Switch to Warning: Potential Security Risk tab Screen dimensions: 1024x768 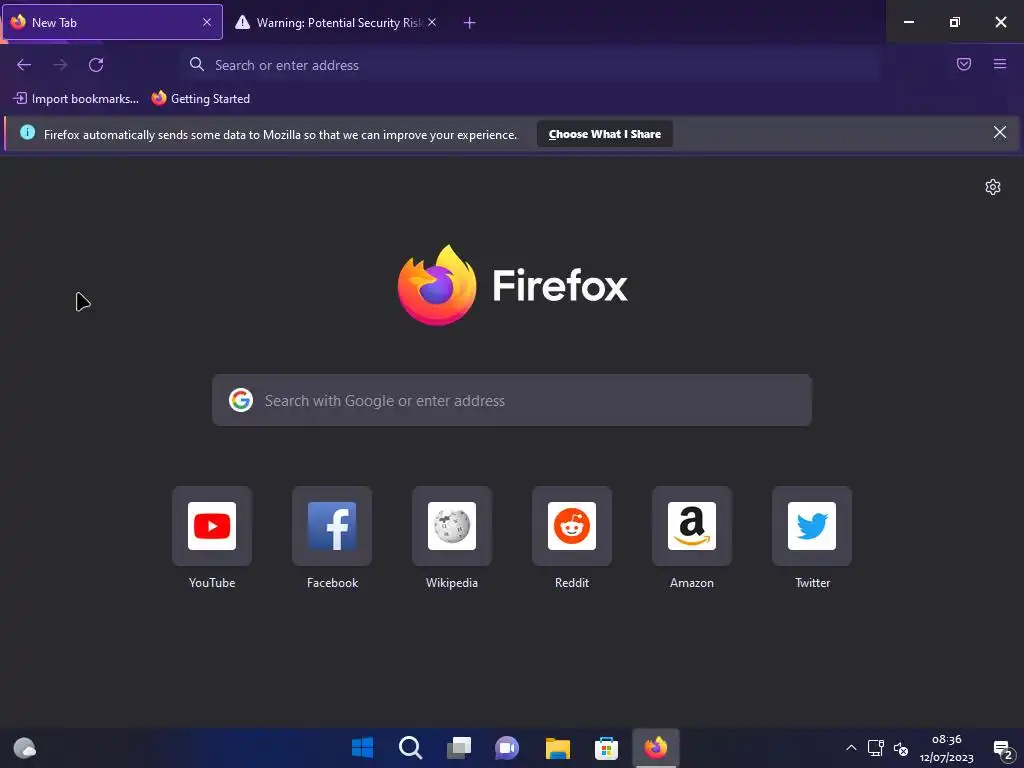336,22
